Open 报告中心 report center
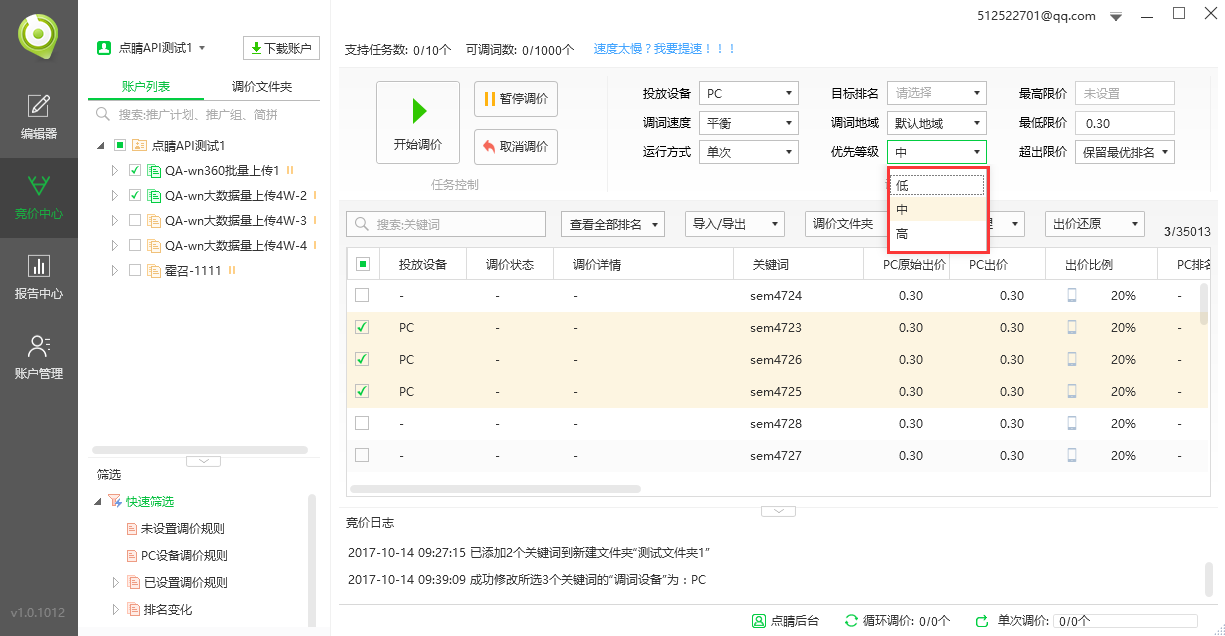The image size is (1225, 636). [x=39, y=277]
